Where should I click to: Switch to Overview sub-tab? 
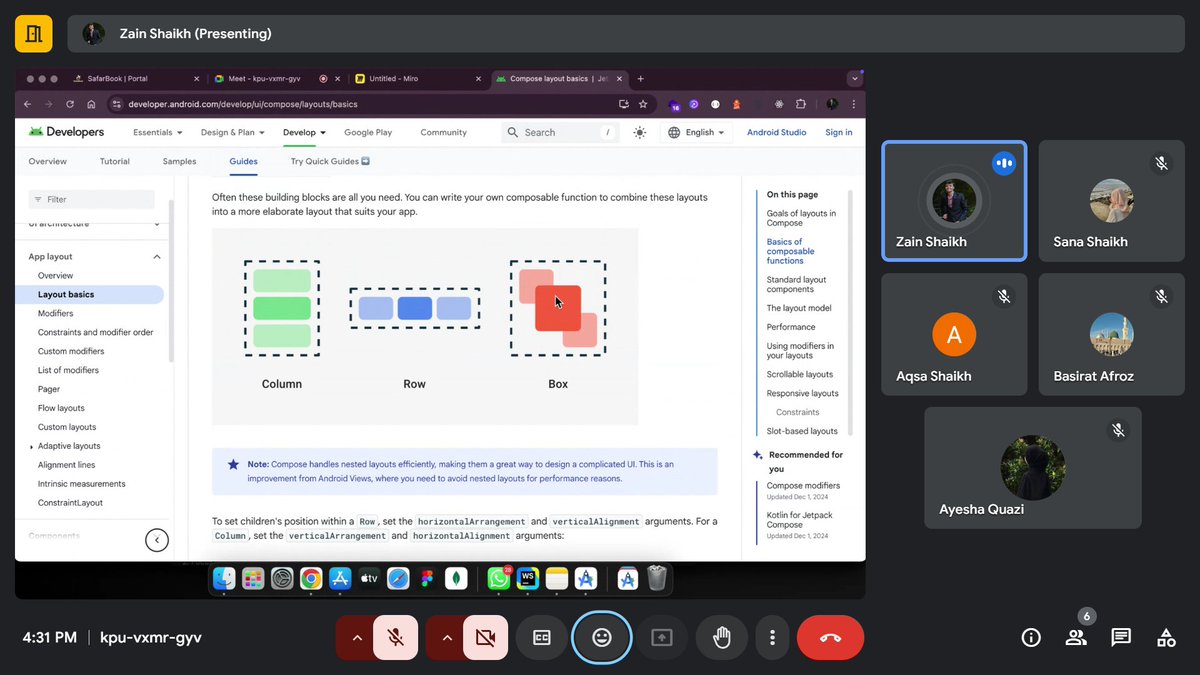[48, 161]
